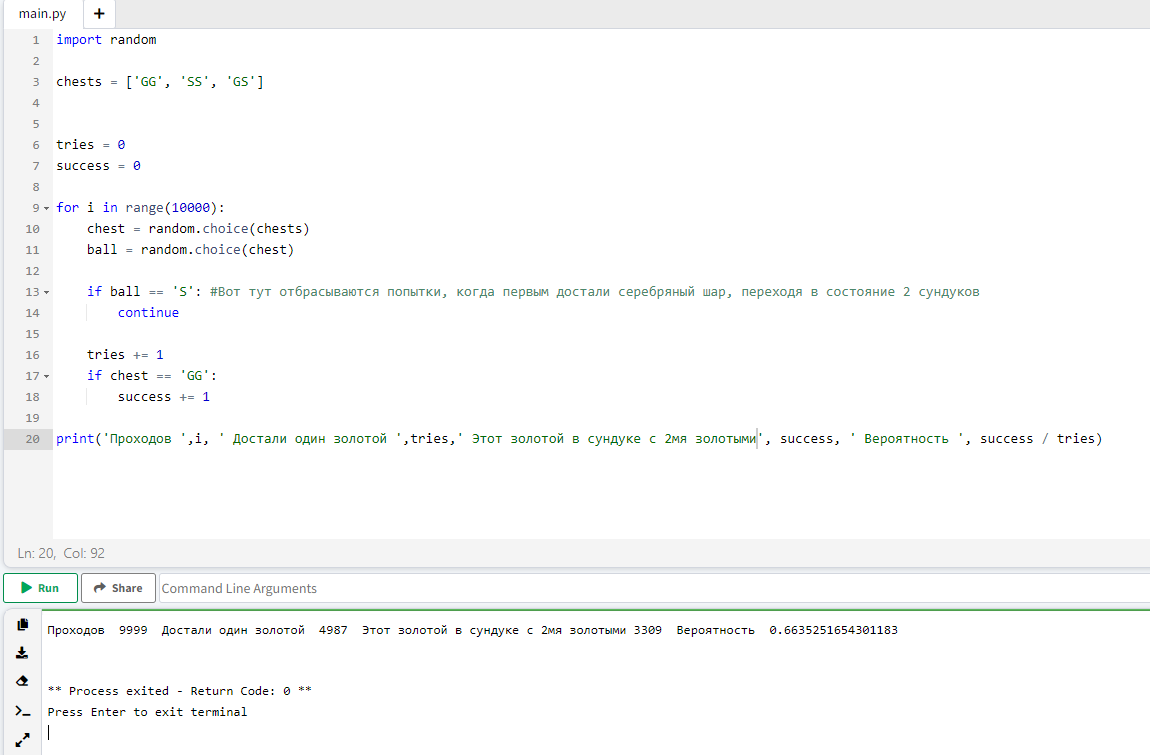Image resolution: width=1150 pixels, height=755 pixels.
Task: Share the code via Share button
Action: [118, 588]
